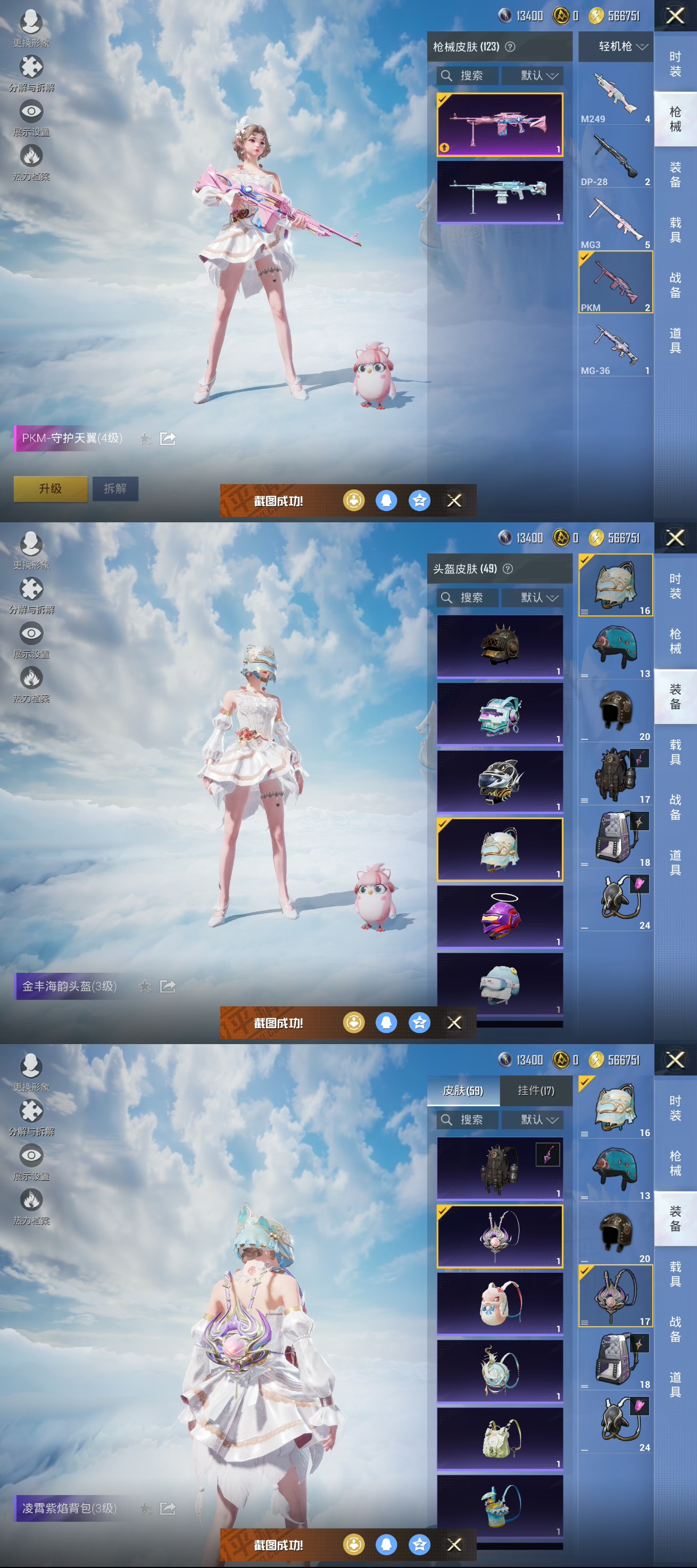
Task: Choose the MG-36 weapon entry
Action: coord(616,346)
